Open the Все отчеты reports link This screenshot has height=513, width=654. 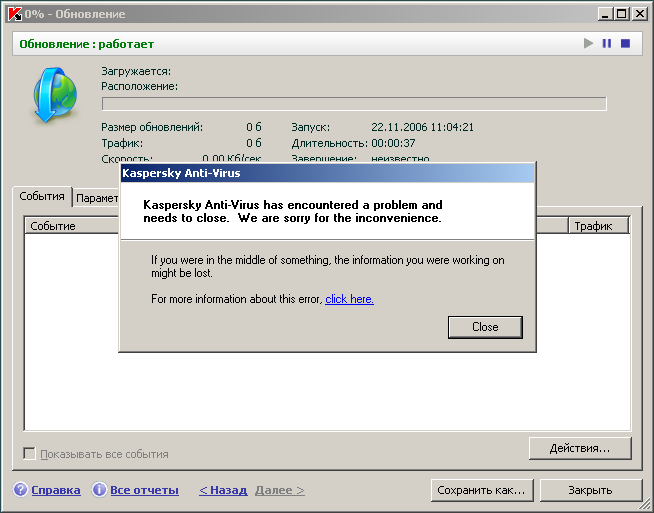pos(144,490)
